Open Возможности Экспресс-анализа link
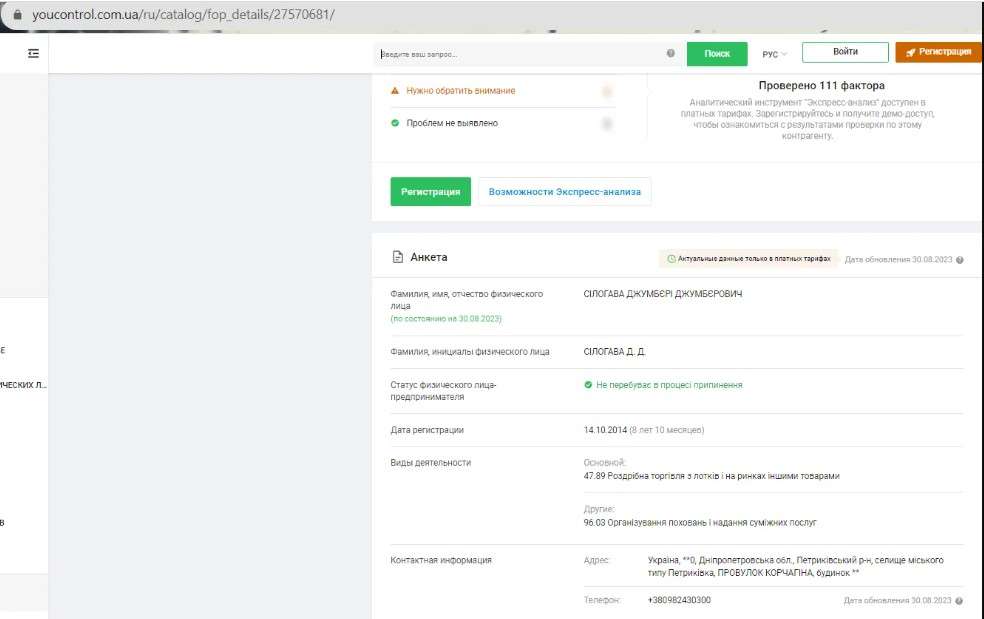Screen dimensions: 984x619 pos(565,191)
